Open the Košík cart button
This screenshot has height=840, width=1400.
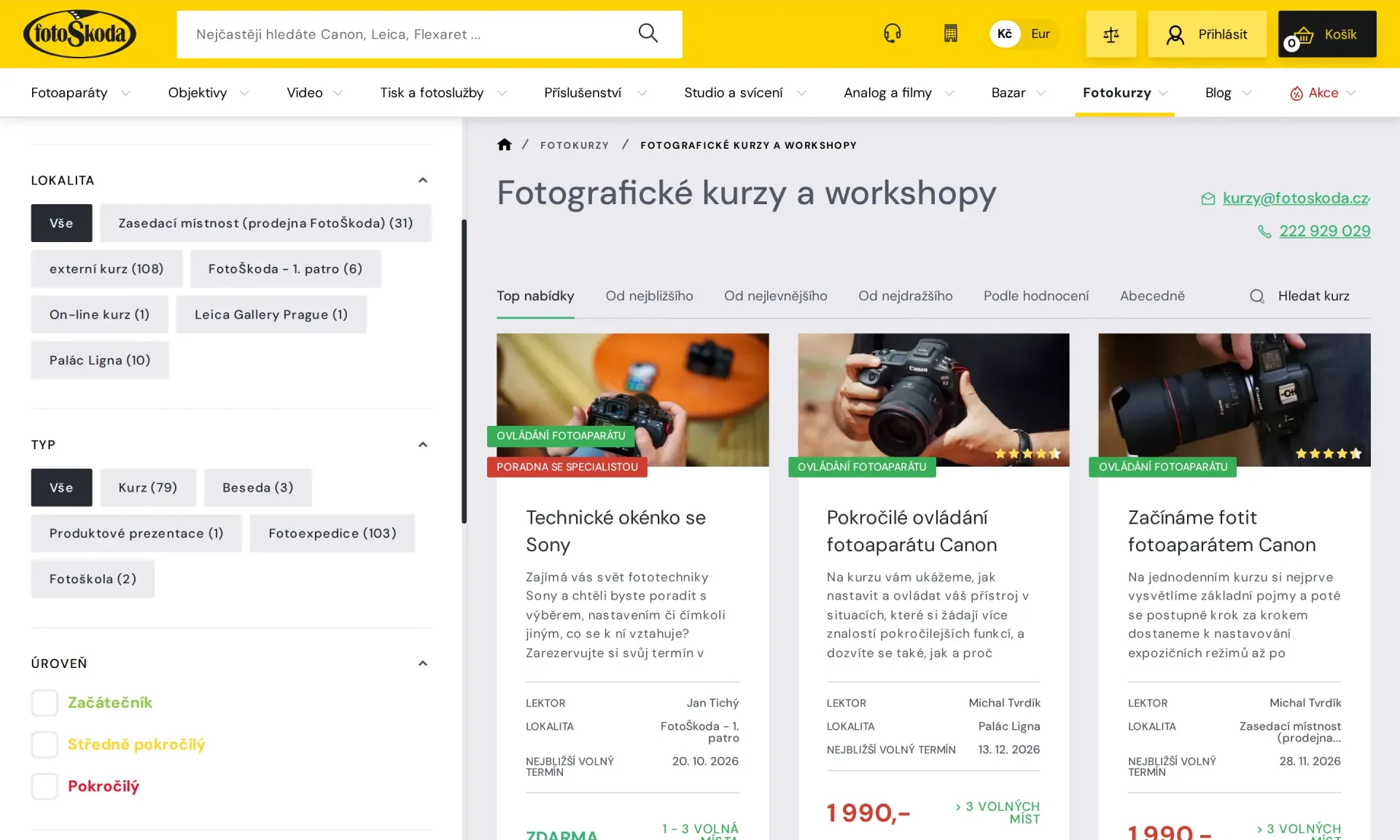tap(1327, 34)
